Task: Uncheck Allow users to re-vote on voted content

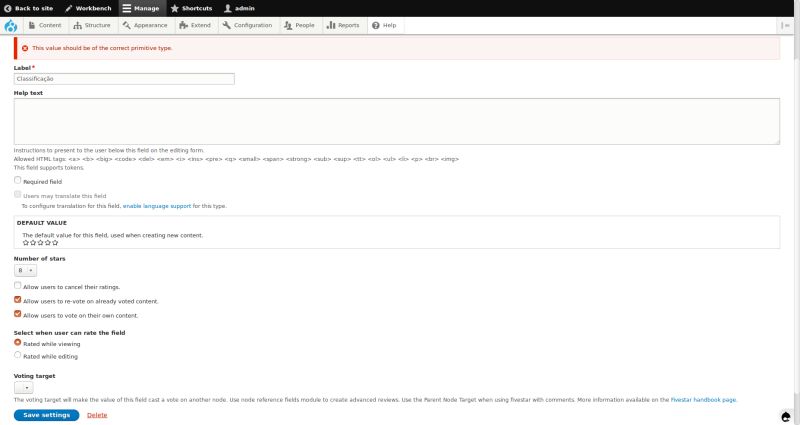Action: coord(18,300)
